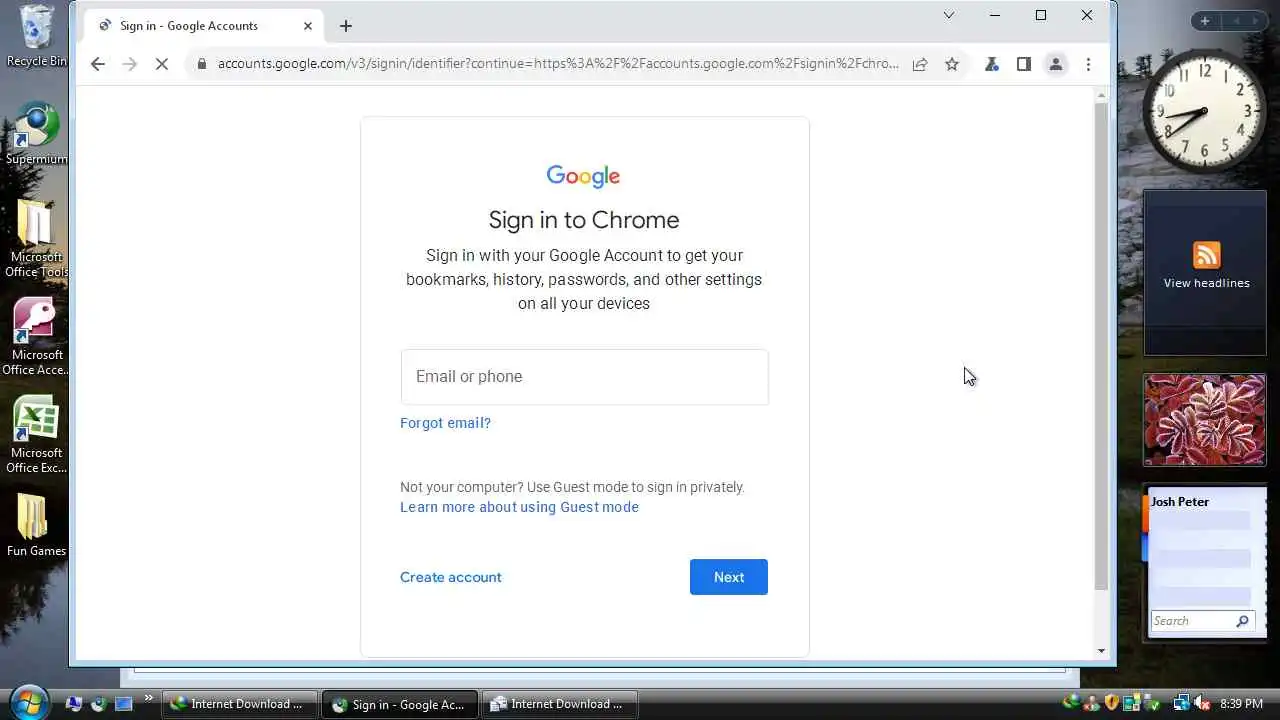Open the Chrome three-dot menu
This screenshot has height=720, width=1280.
click(1088, 64)
